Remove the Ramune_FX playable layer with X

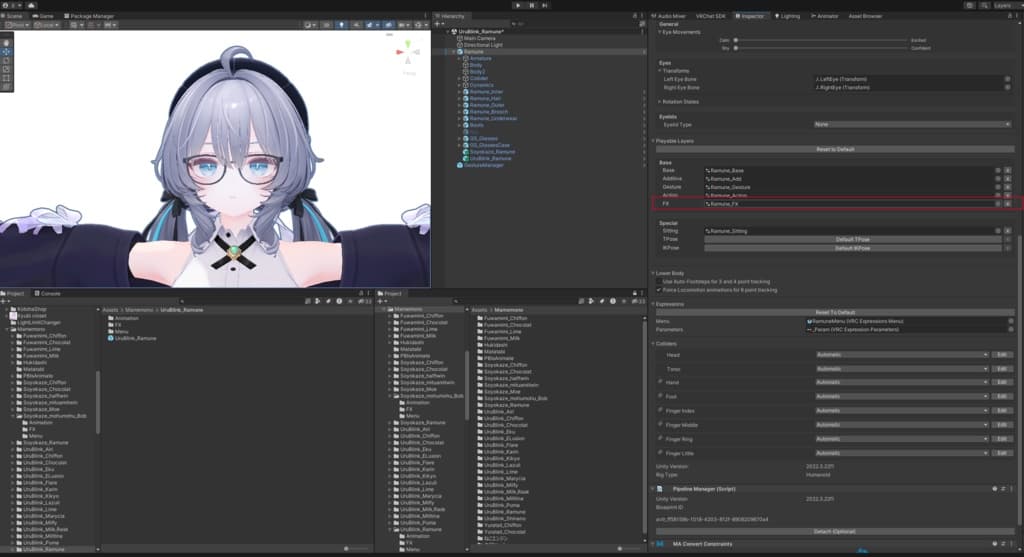[1007, 203]
